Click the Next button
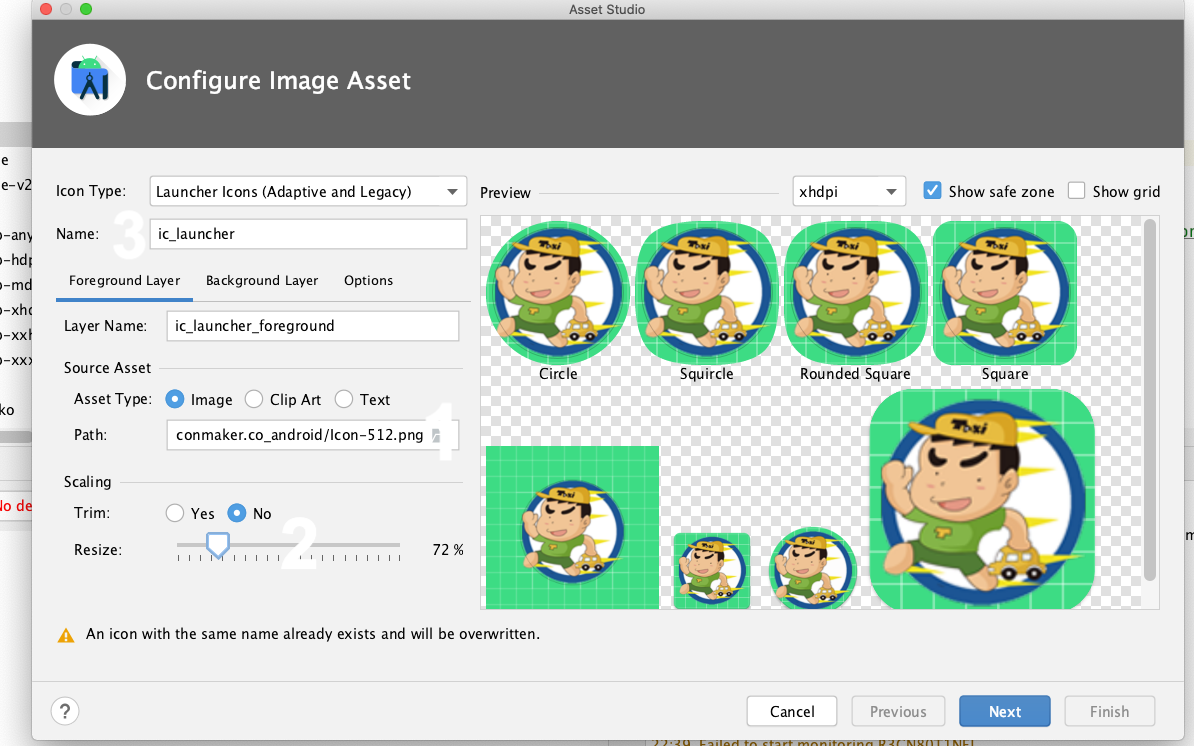The height and width of the screenshot is (746, 1194). (1004, 711)
